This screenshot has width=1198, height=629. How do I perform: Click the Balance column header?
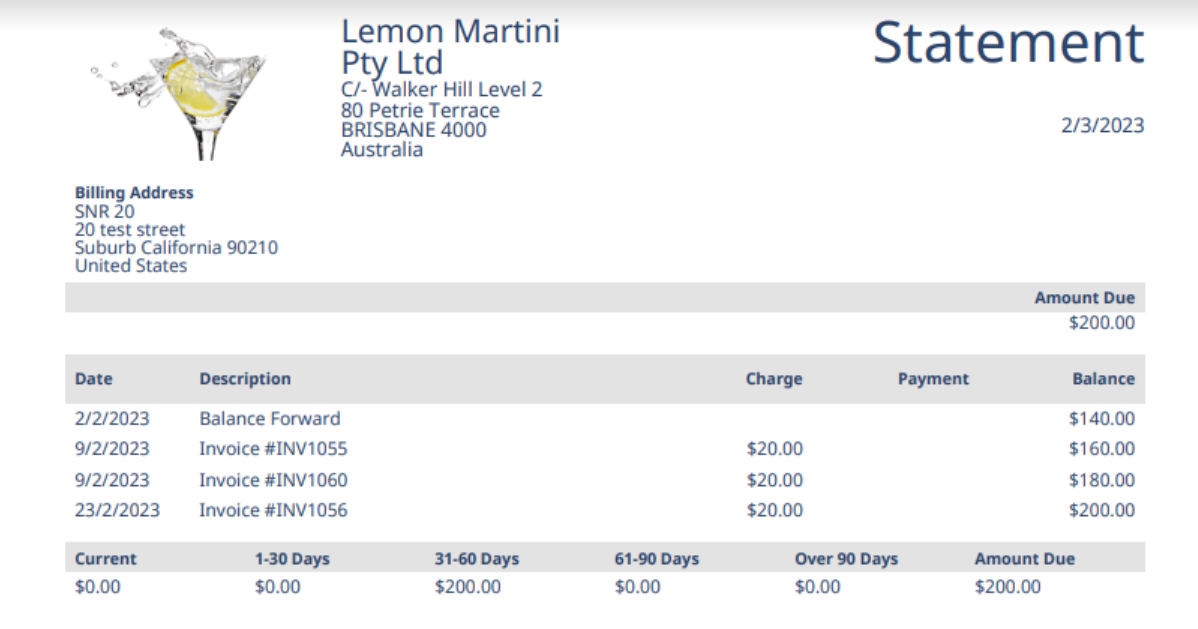[1103, 379]
